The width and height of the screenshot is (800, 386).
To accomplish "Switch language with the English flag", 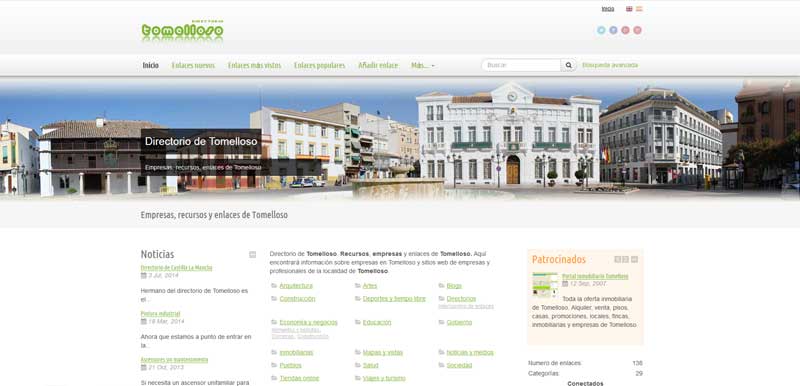I will (x=629, y=9).
